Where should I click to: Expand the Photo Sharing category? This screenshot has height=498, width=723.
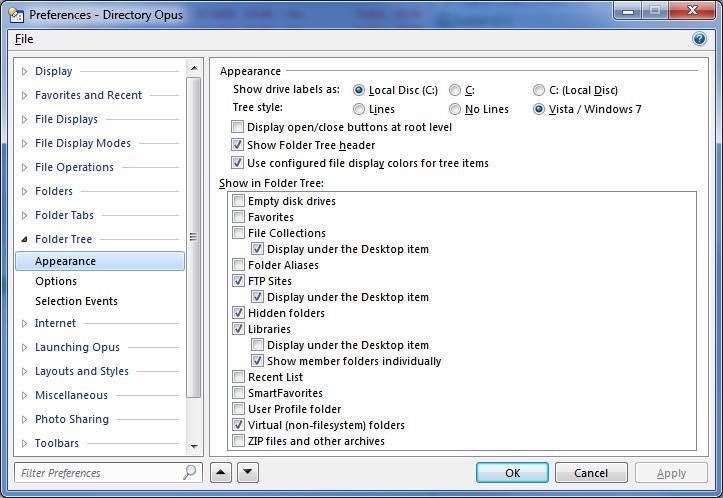(25, 419)
